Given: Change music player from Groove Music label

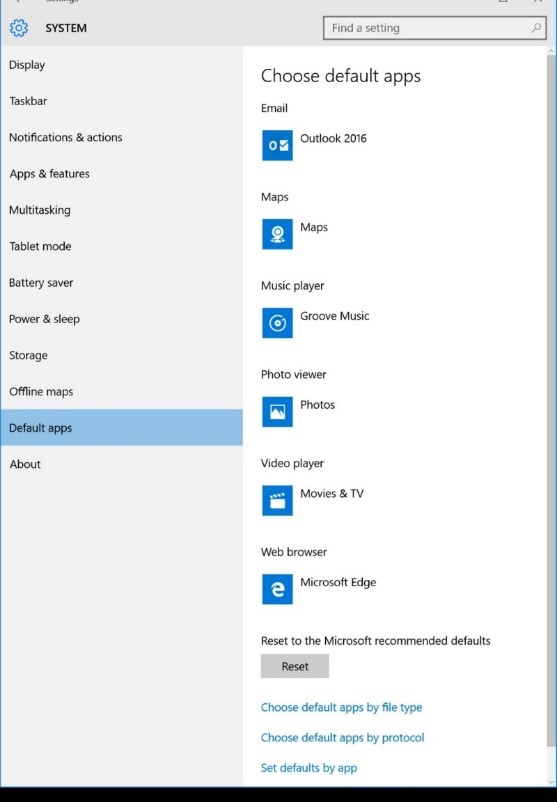Looking at the screenshot, I should [x=335, y=316].
